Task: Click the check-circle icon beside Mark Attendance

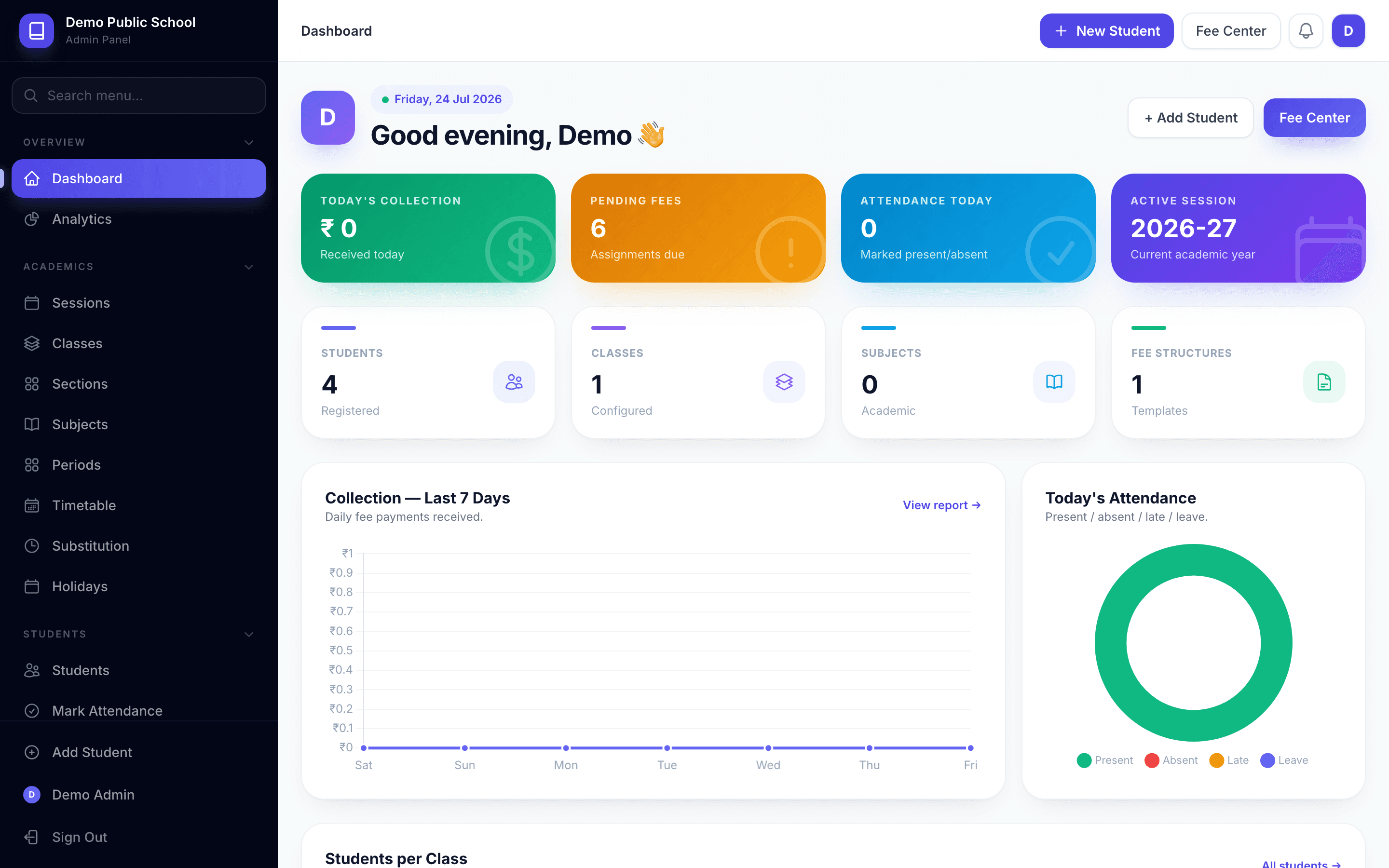Action: pos(32,711)
